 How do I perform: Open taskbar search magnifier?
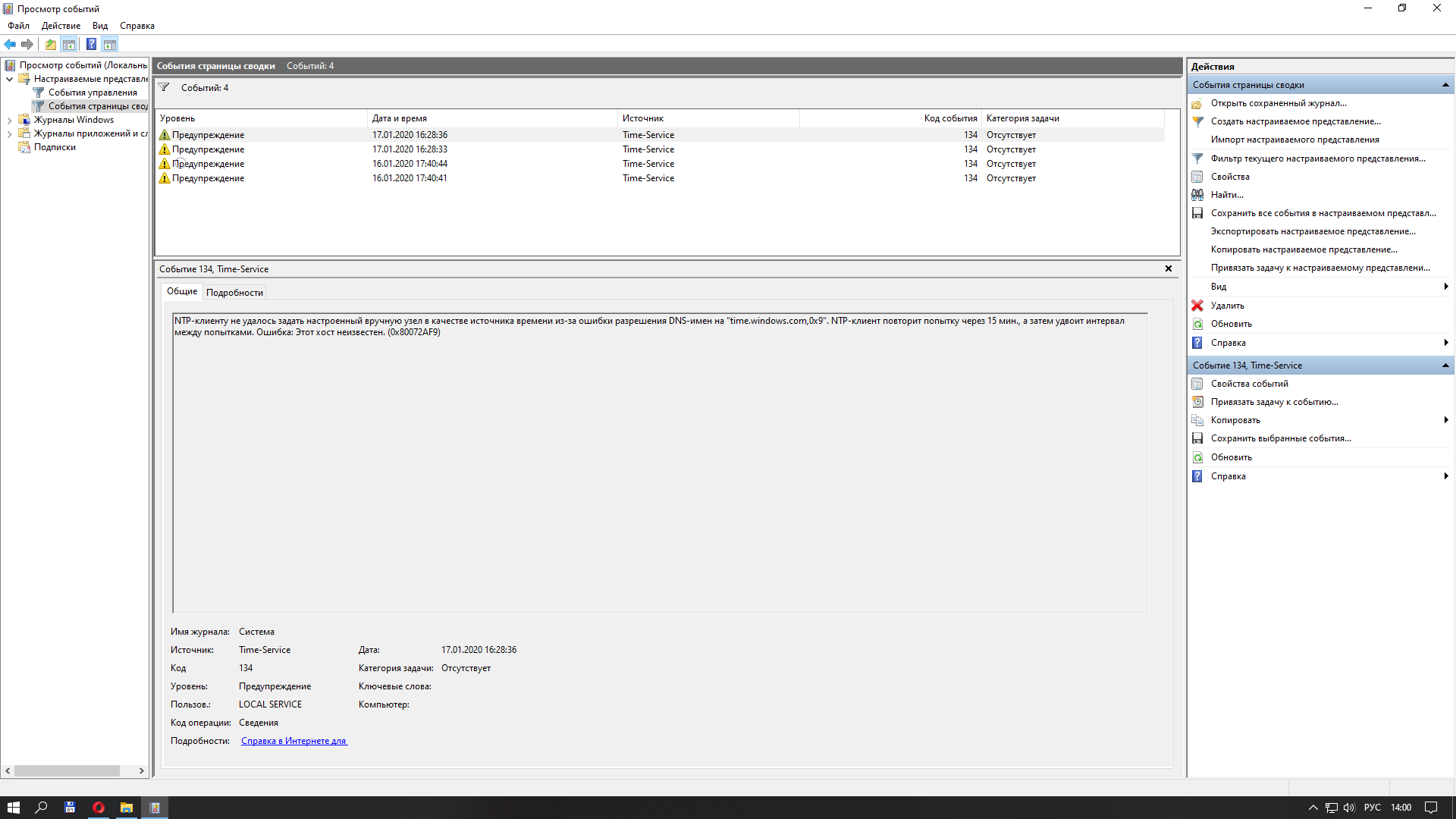[x=42, y=808]
